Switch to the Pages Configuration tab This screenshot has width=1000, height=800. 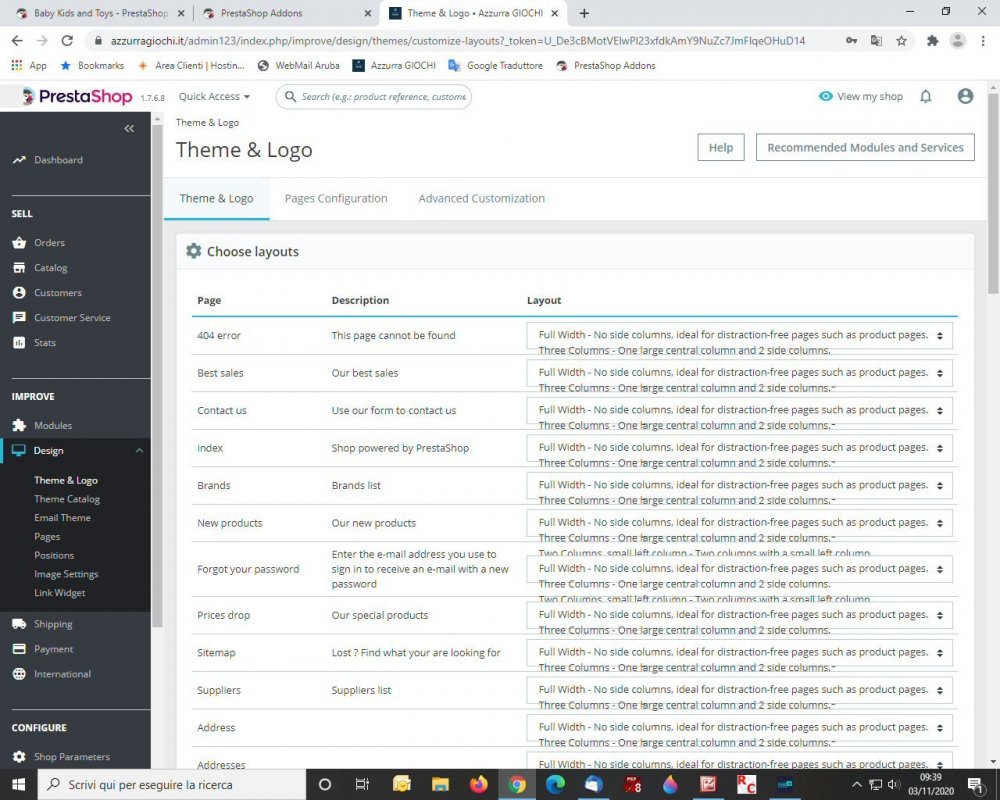pyautogui.click(x=336, y=198)
